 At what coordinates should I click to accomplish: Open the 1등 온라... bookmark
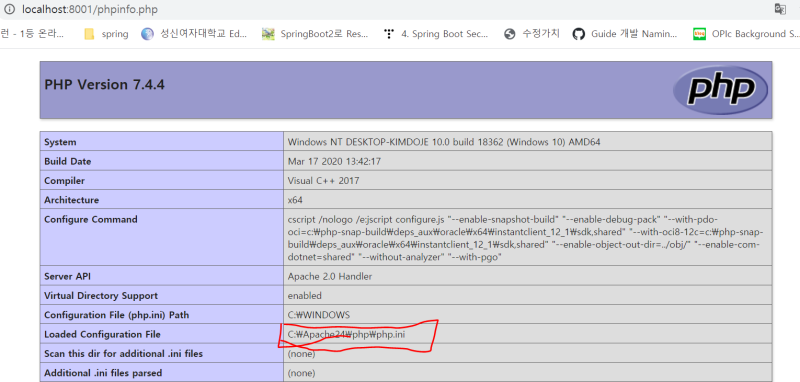[33, 34]
